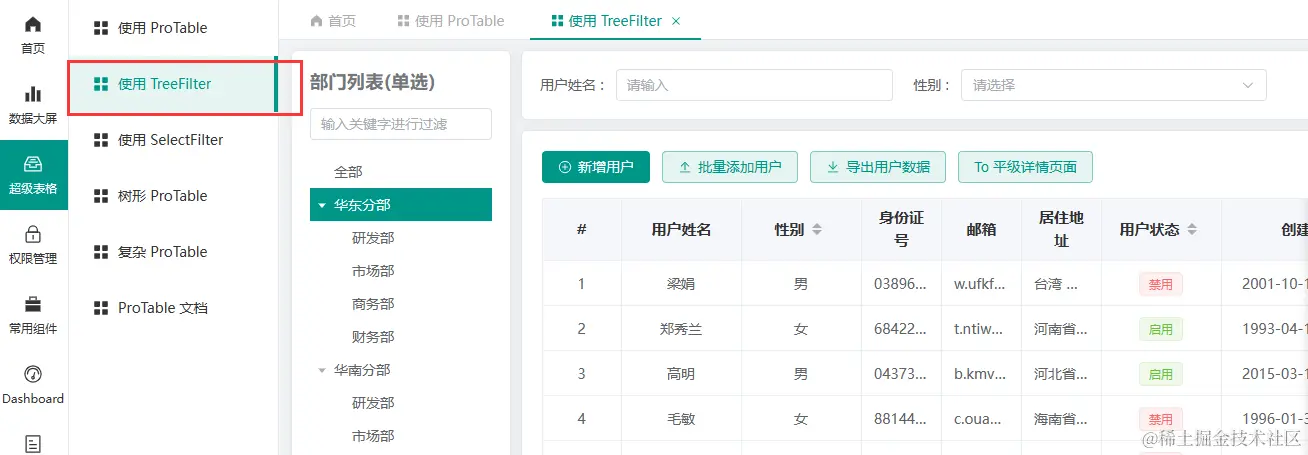Click the document icon below Dashboard
This screenshot has height=455, width=1308.
(x=33, y=442)
